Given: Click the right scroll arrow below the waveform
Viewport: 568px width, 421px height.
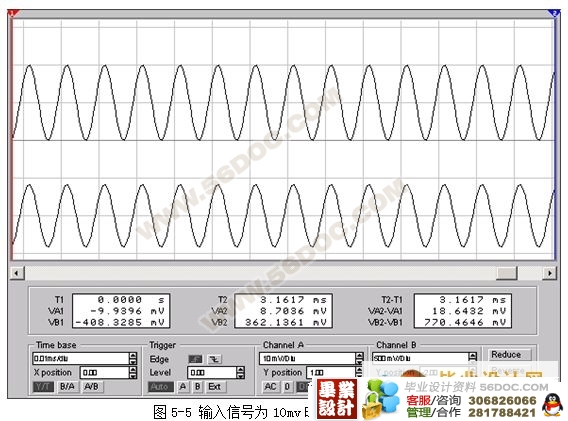Looking at the screenshot, I should click(550, 273).
